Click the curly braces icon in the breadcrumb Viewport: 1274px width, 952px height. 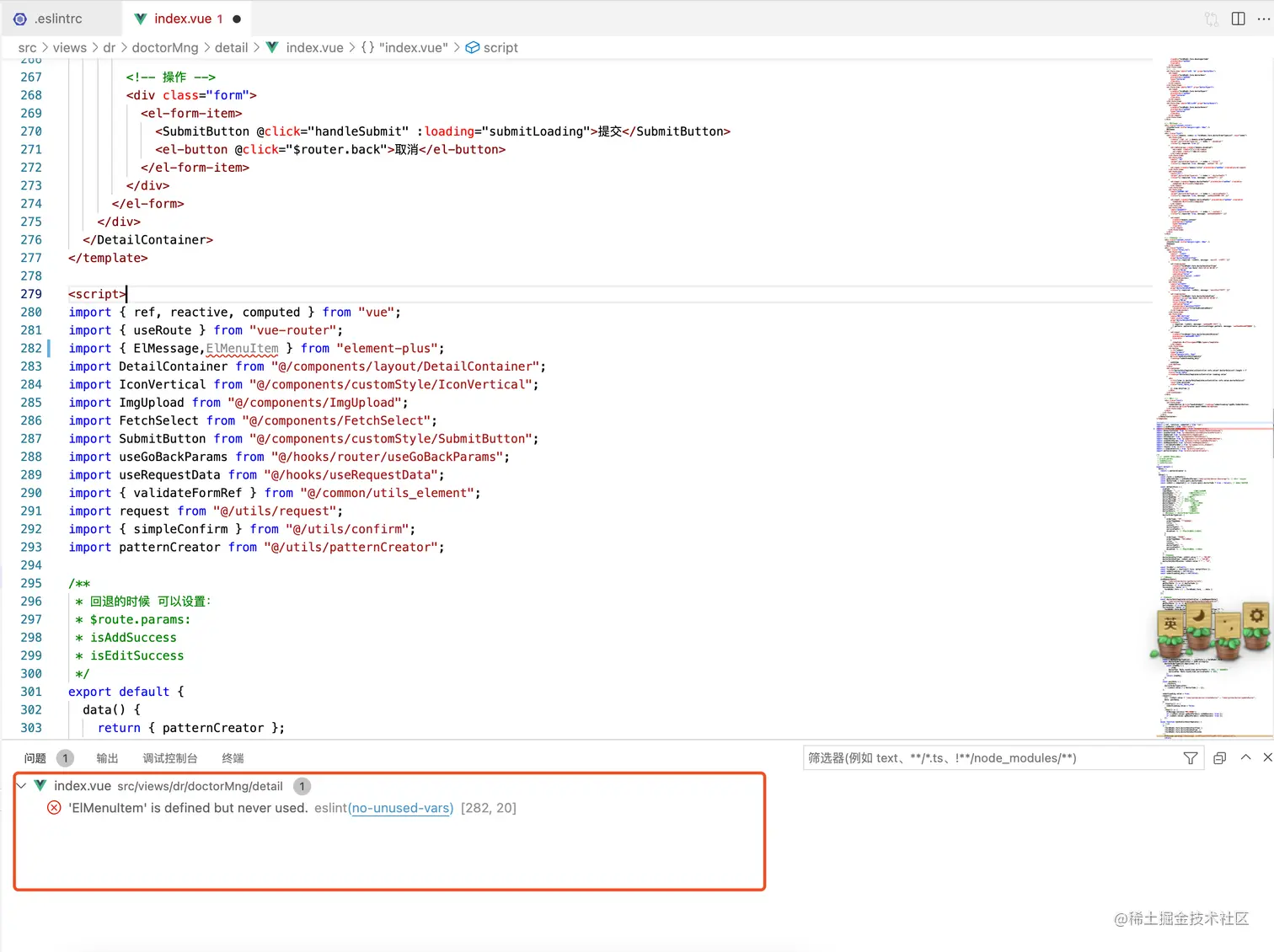(x=367, y=48)
